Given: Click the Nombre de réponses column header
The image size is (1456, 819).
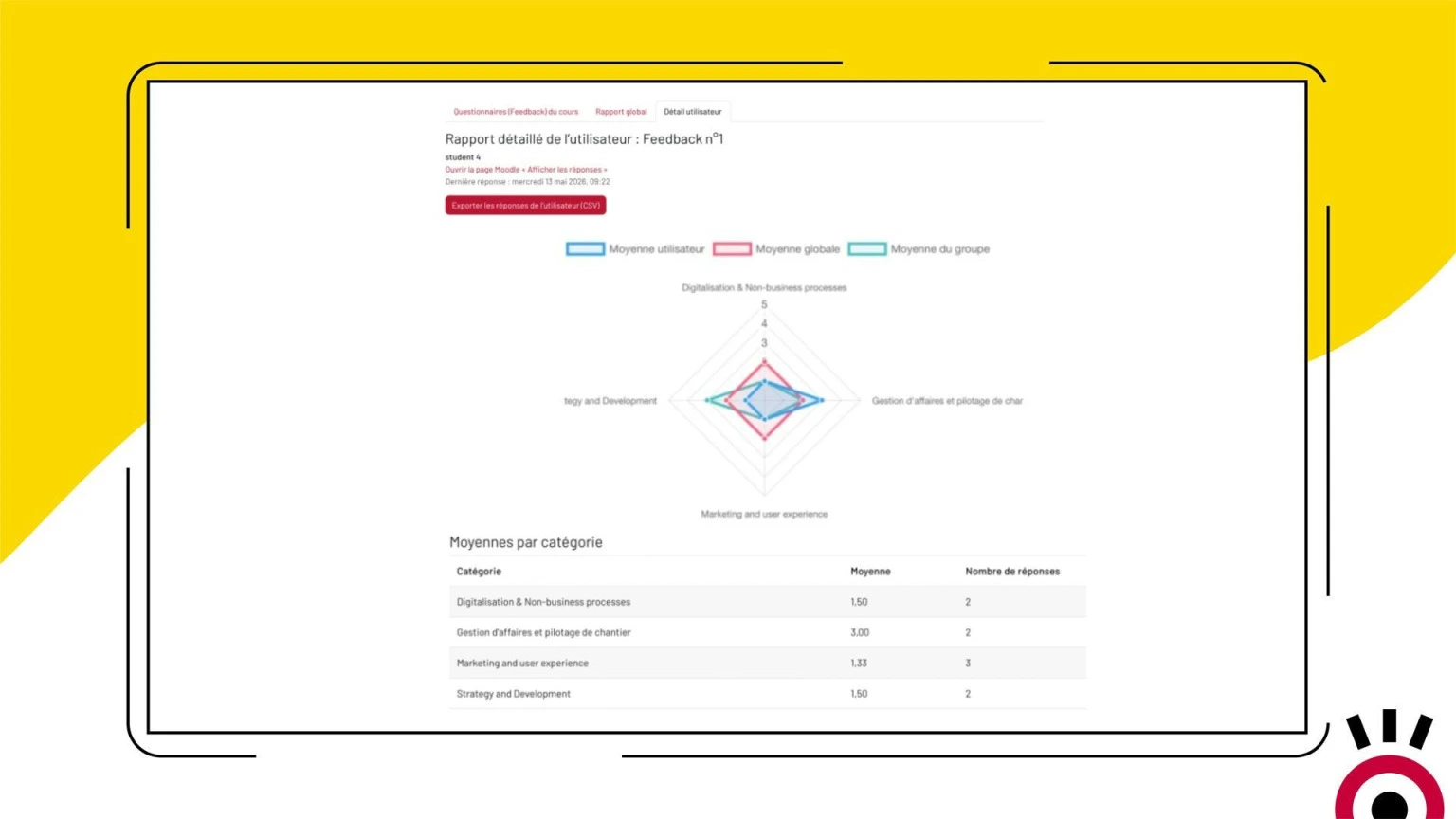Looking at the screenshot, I should (1012, 572).
